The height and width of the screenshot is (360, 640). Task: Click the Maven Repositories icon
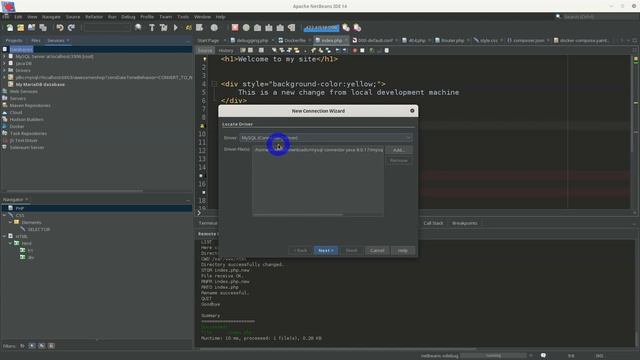click(5, 105)
